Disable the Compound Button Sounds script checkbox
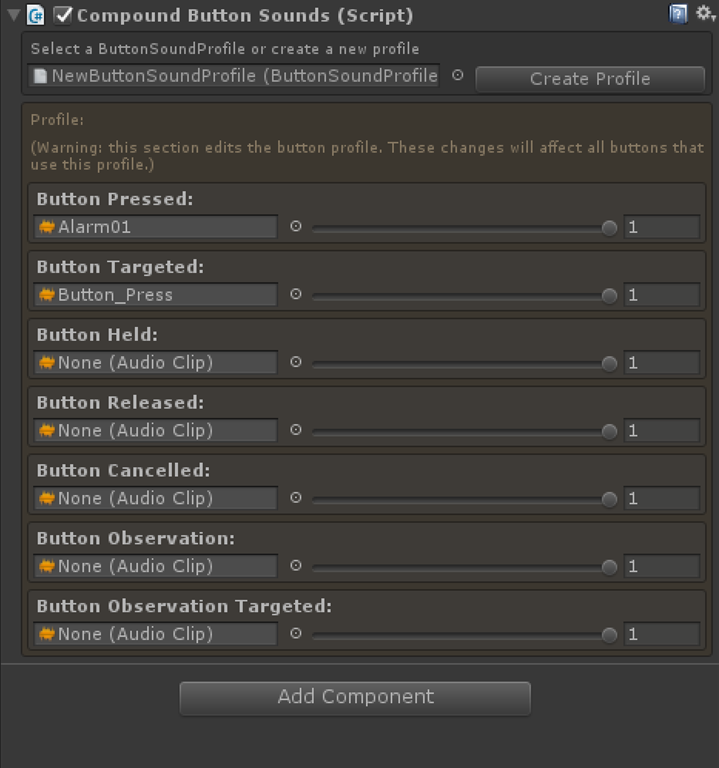Image resolution: width=719 pixels, height=768 pixels. (x=63, y=15)
